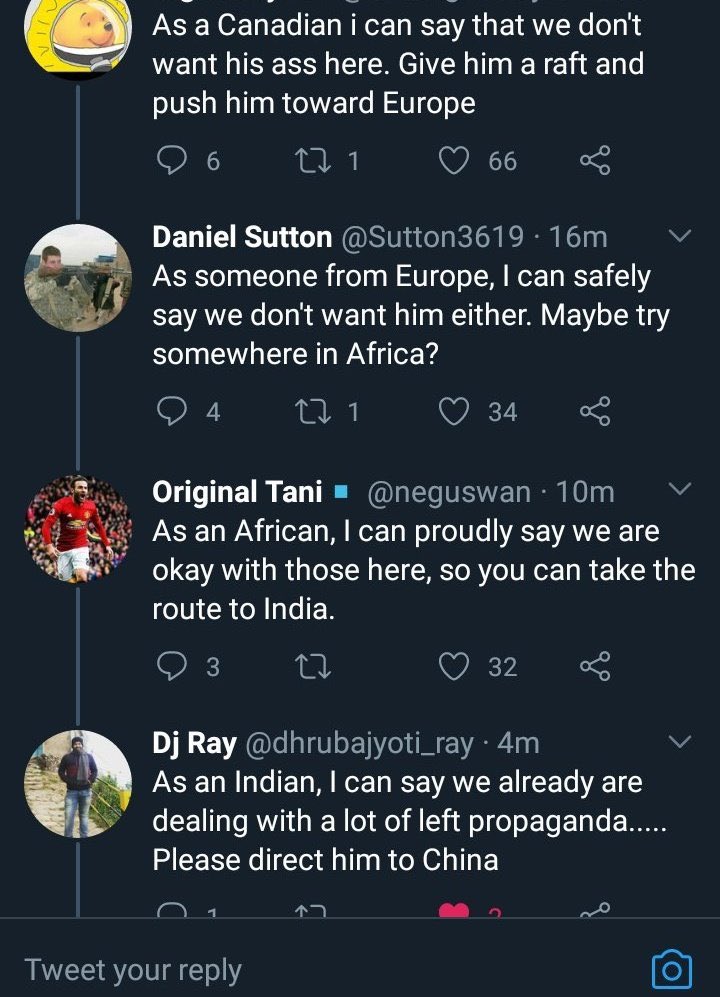Reply to Daniel Sutton's tweet
Viewport: 720px width, 997px height.
click(x=172, y=411)
